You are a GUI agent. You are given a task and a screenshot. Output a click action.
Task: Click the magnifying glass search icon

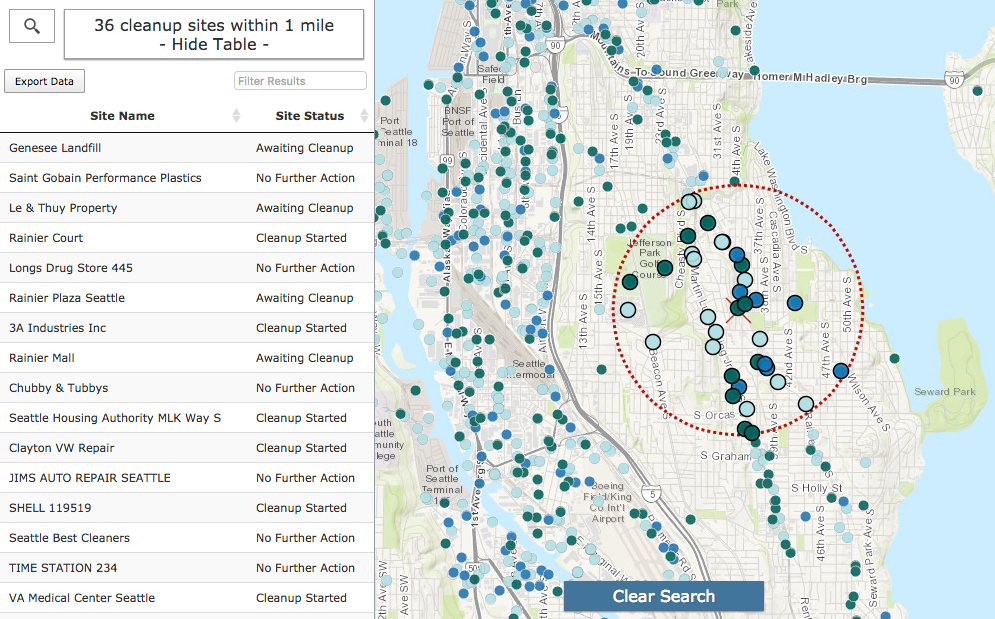coord(31,26)
